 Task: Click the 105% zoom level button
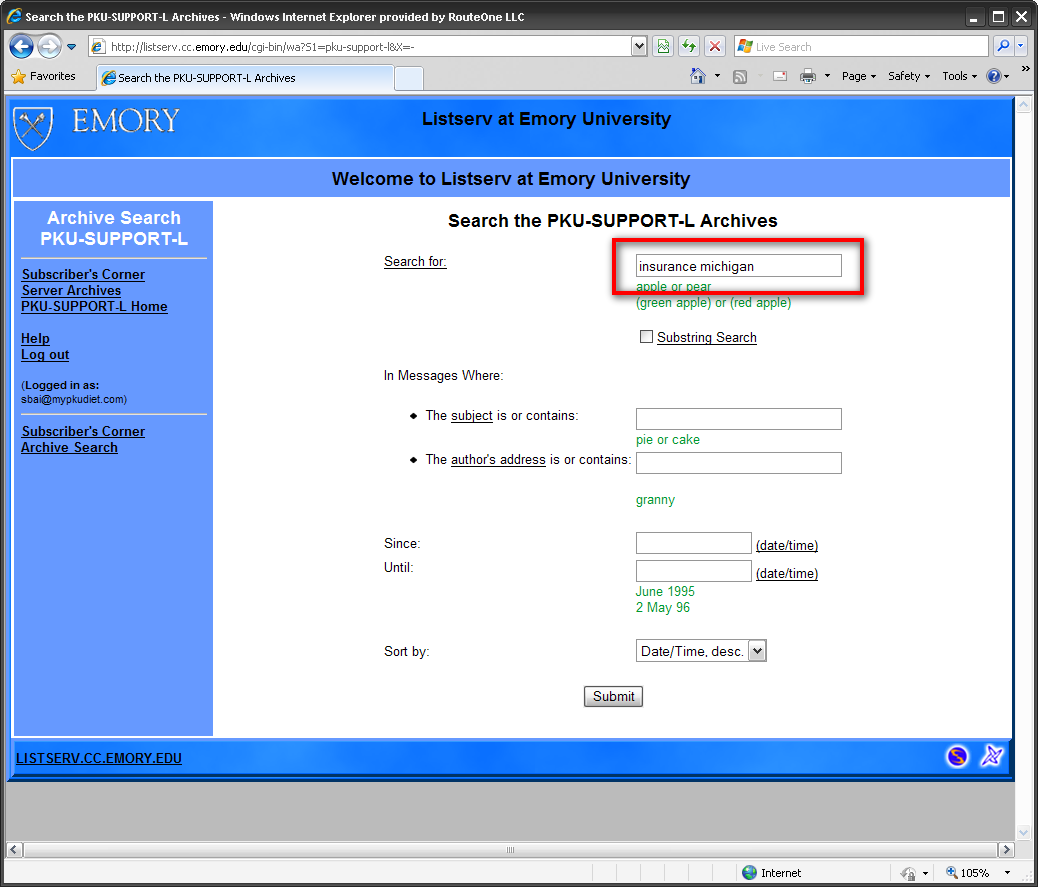coord(968,872)
